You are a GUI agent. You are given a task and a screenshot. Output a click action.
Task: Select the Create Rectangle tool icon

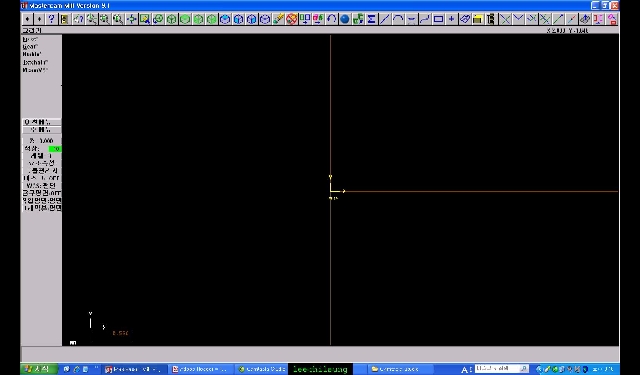[x=438, y=19]
